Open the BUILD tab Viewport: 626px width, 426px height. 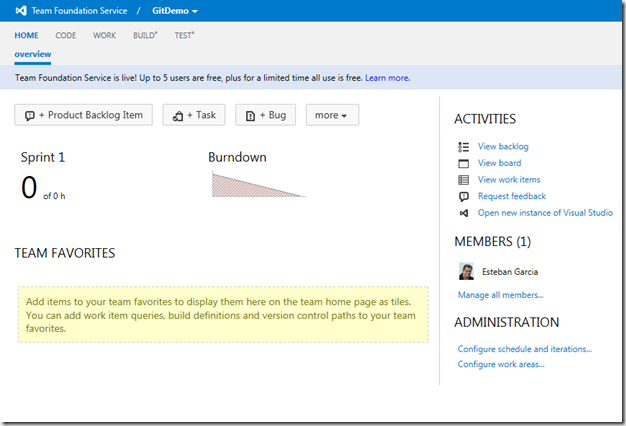pos(145,36)
